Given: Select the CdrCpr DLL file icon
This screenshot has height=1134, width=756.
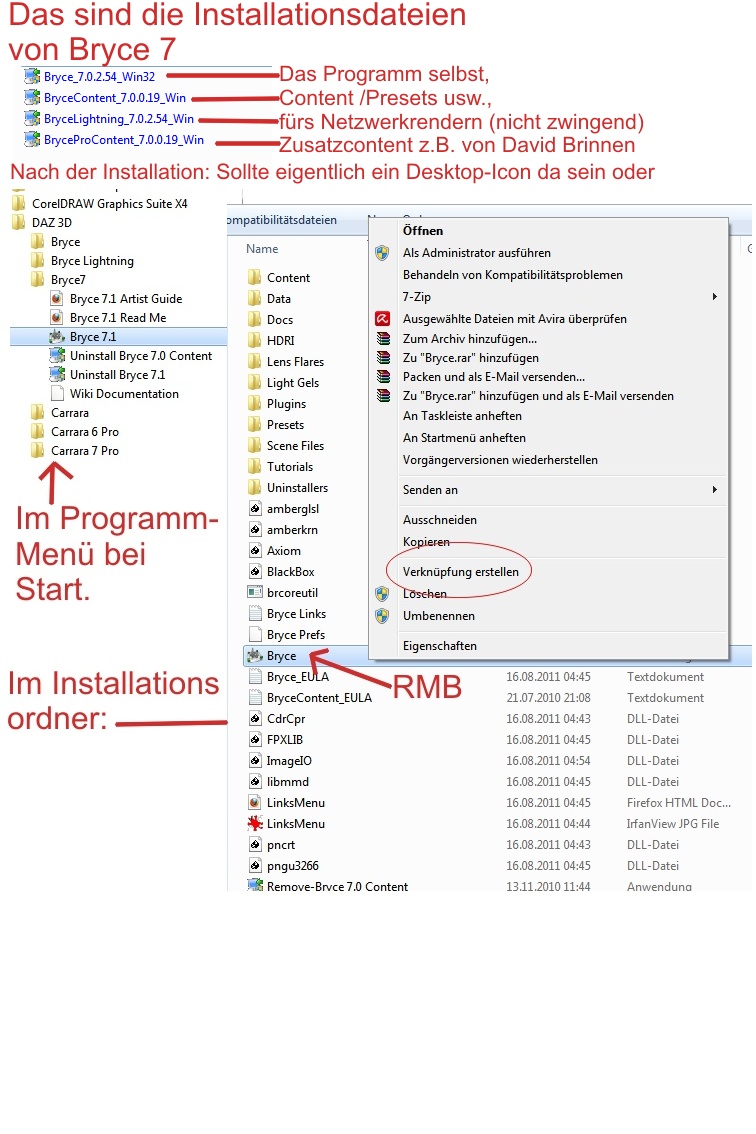Looking at the screenshot, I should pyautogui.click(x=255, y=718).
